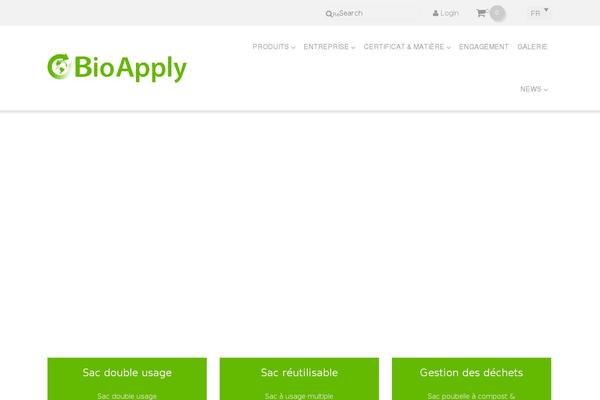
Task: Focus the Search input field
Action: pyautogui.click(x=373, y=13)
